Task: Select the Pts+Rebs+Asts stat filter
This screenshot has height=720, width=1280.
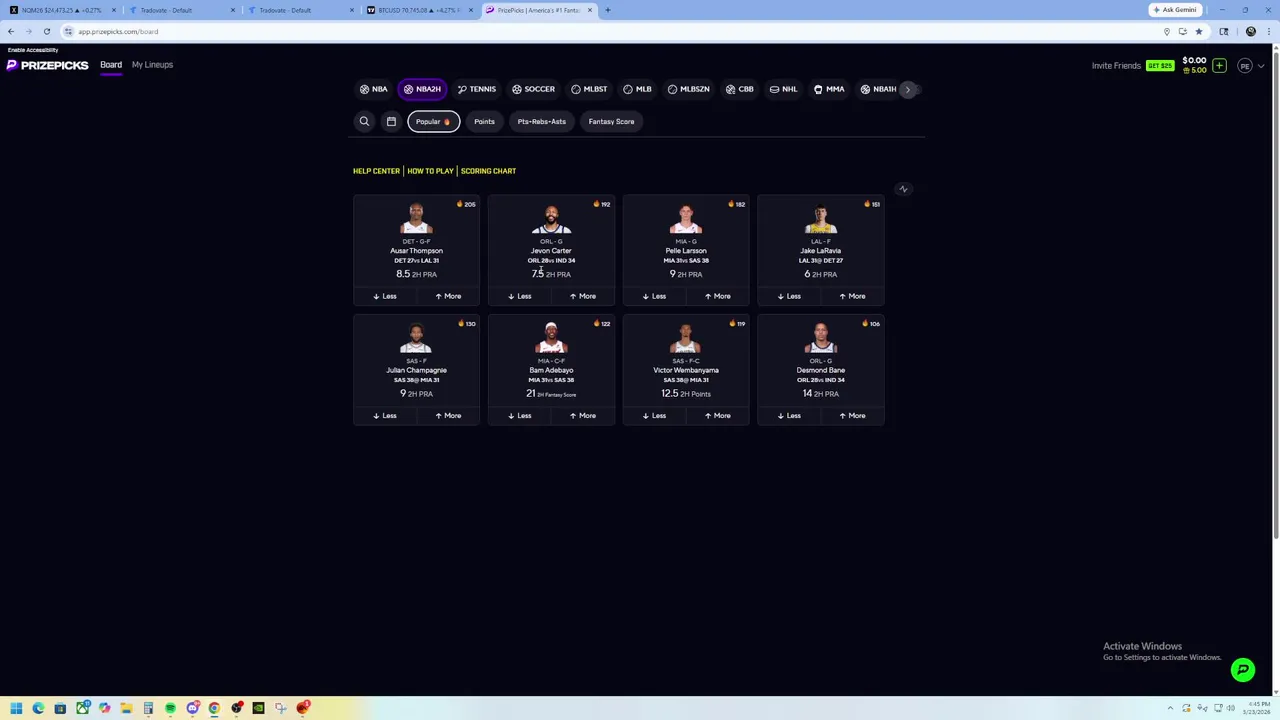Action: [x=541, y=121]
